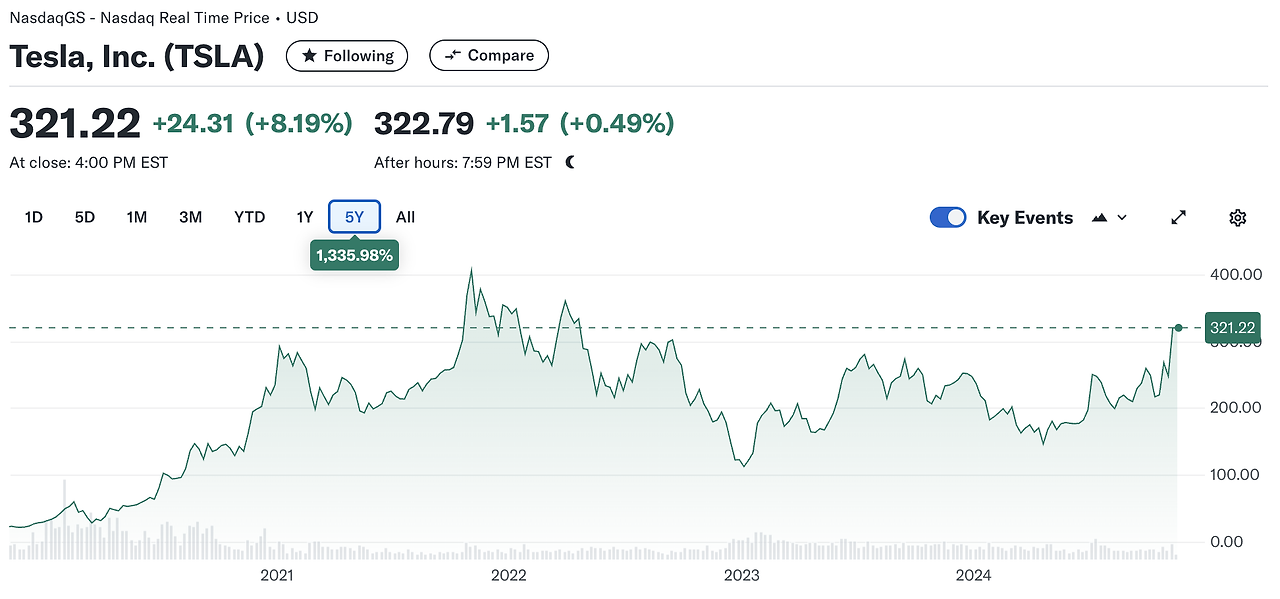Click the 1,335.98% return tooltip
Image resolution: width=1280 pixels, height=599 pixels.
pyautogui.click(x=355, y=256)
